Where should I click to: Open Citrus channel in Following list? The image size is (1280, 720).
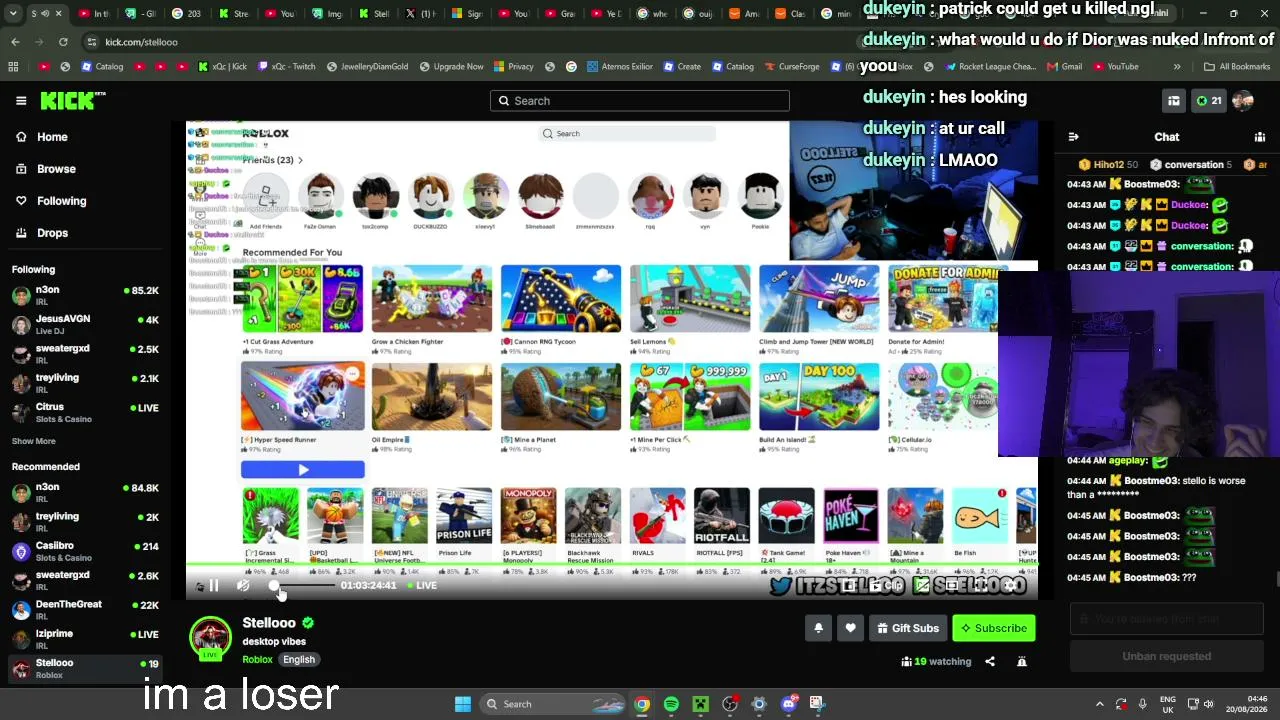(85, 412)
